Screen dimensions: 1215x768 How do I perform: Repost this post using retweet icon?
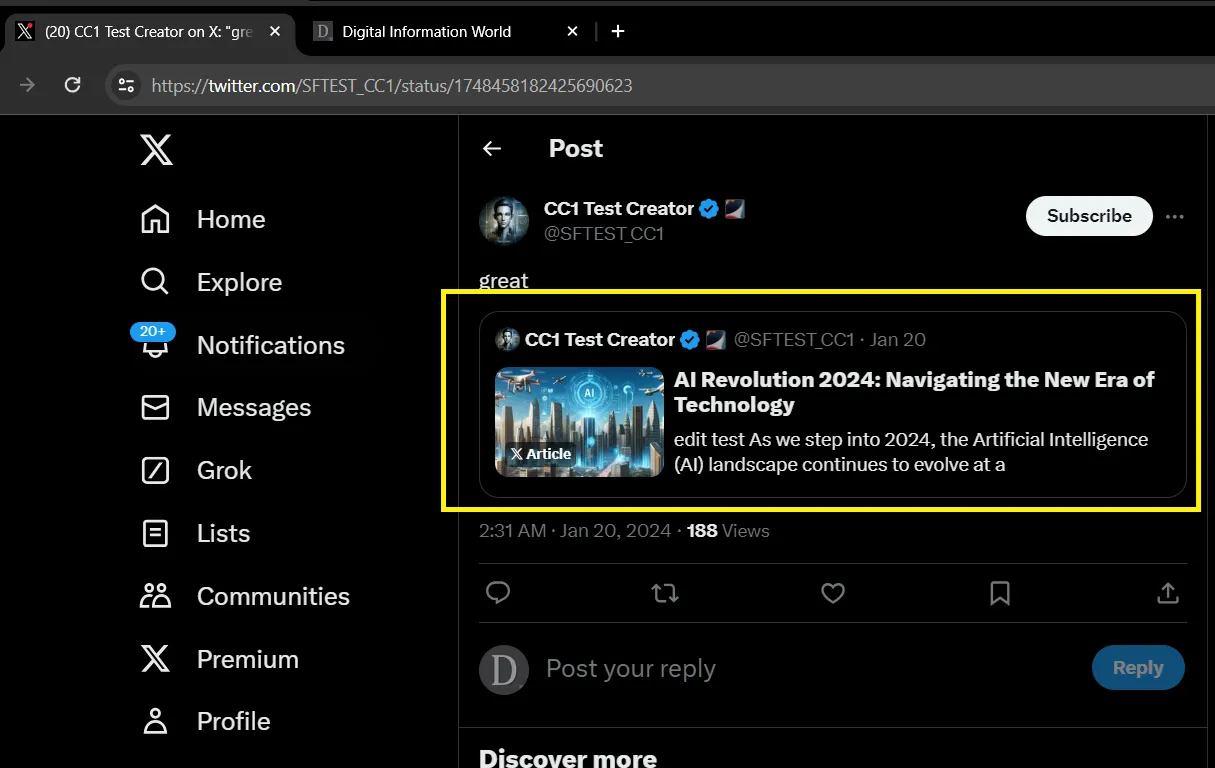coord(665,593)
